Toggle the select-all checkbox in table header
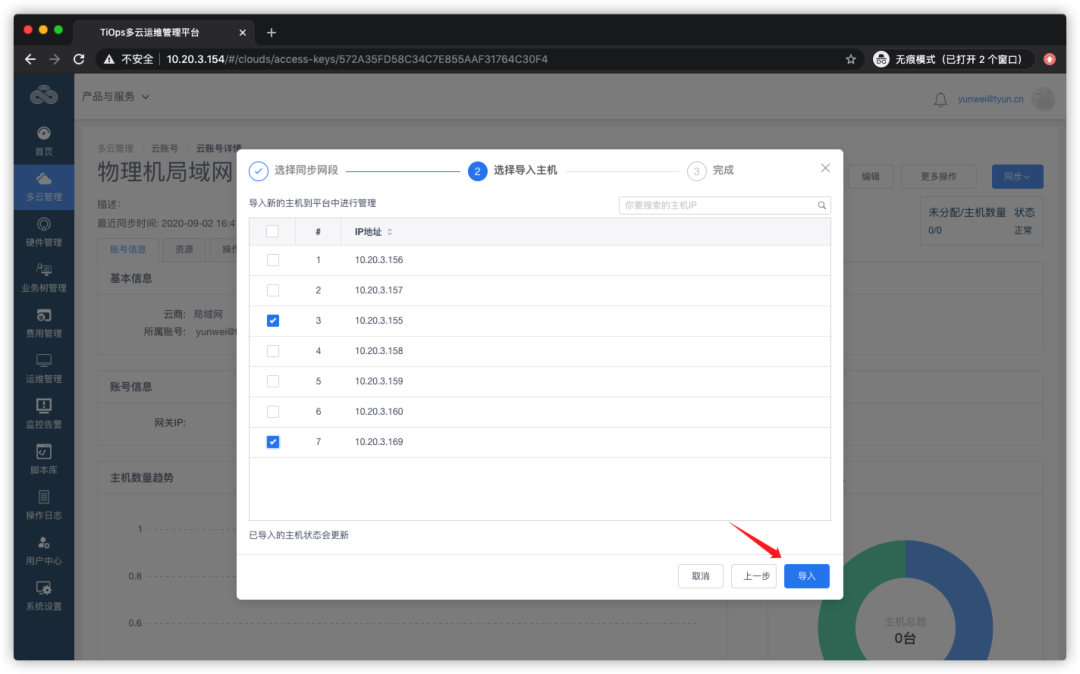This screenshot has width=1080, height=674. [x=272, y=229]
